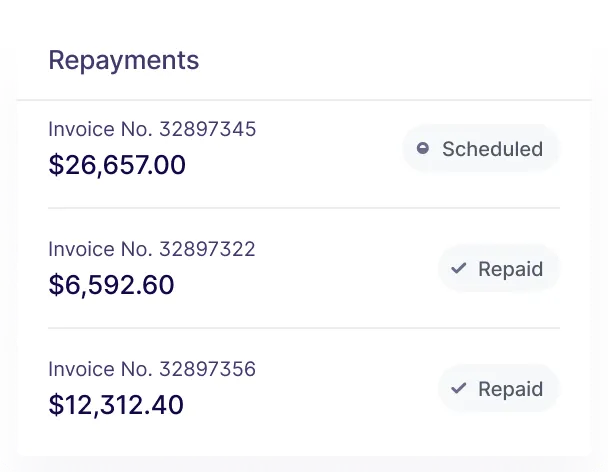Screen dimensions: 608x472
Task: Click the $26,657.00 repayment amount
Action: [x=117, y=165]
